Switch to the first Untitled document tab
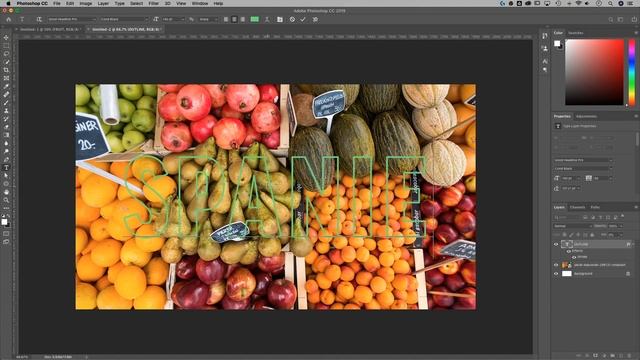This screenshot has height=360, width=640. click(x=49, y=29)
